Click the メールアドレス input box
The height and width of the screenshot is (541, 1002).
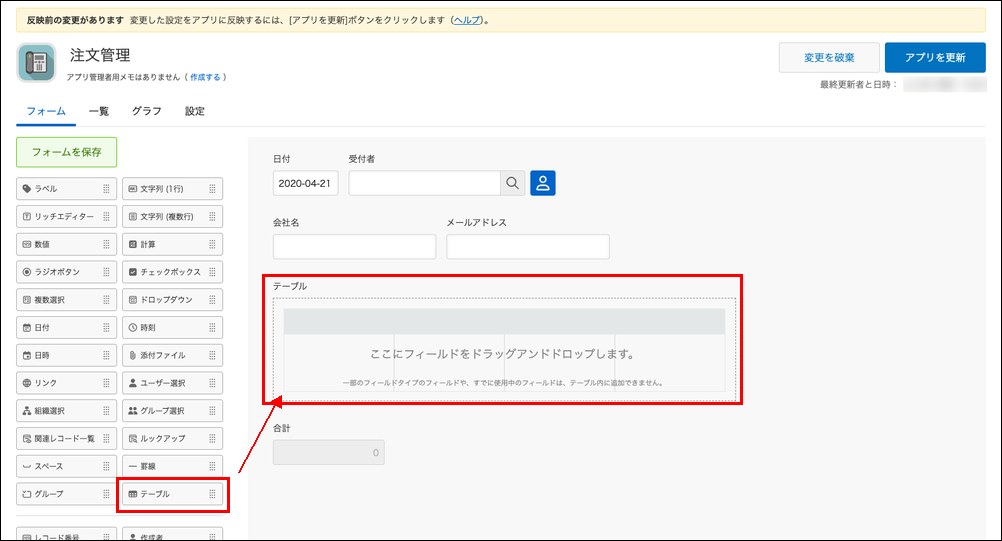click(528, 247)
